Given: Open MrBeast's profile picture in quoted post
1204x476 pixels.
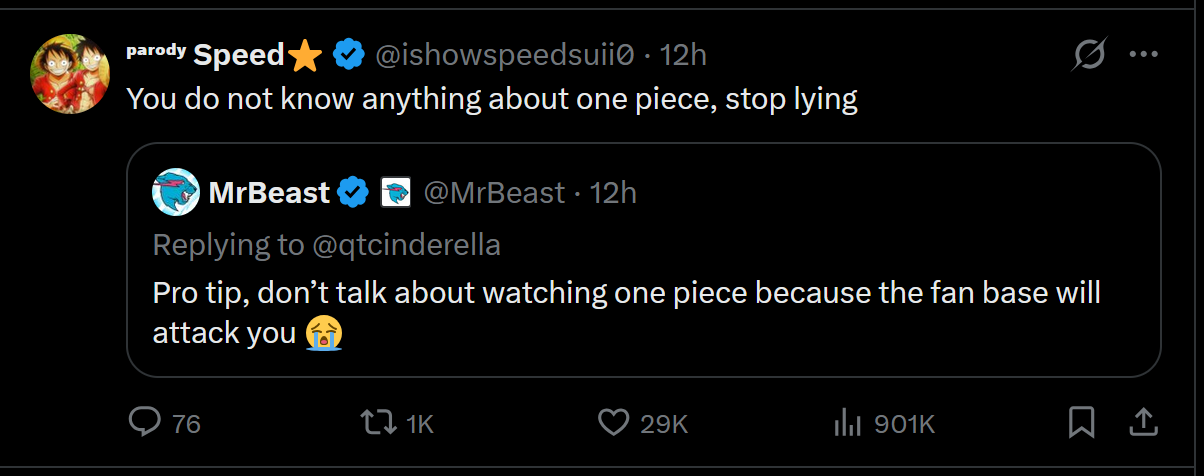Looking at the screenshot, I should [x=176, y=192].
